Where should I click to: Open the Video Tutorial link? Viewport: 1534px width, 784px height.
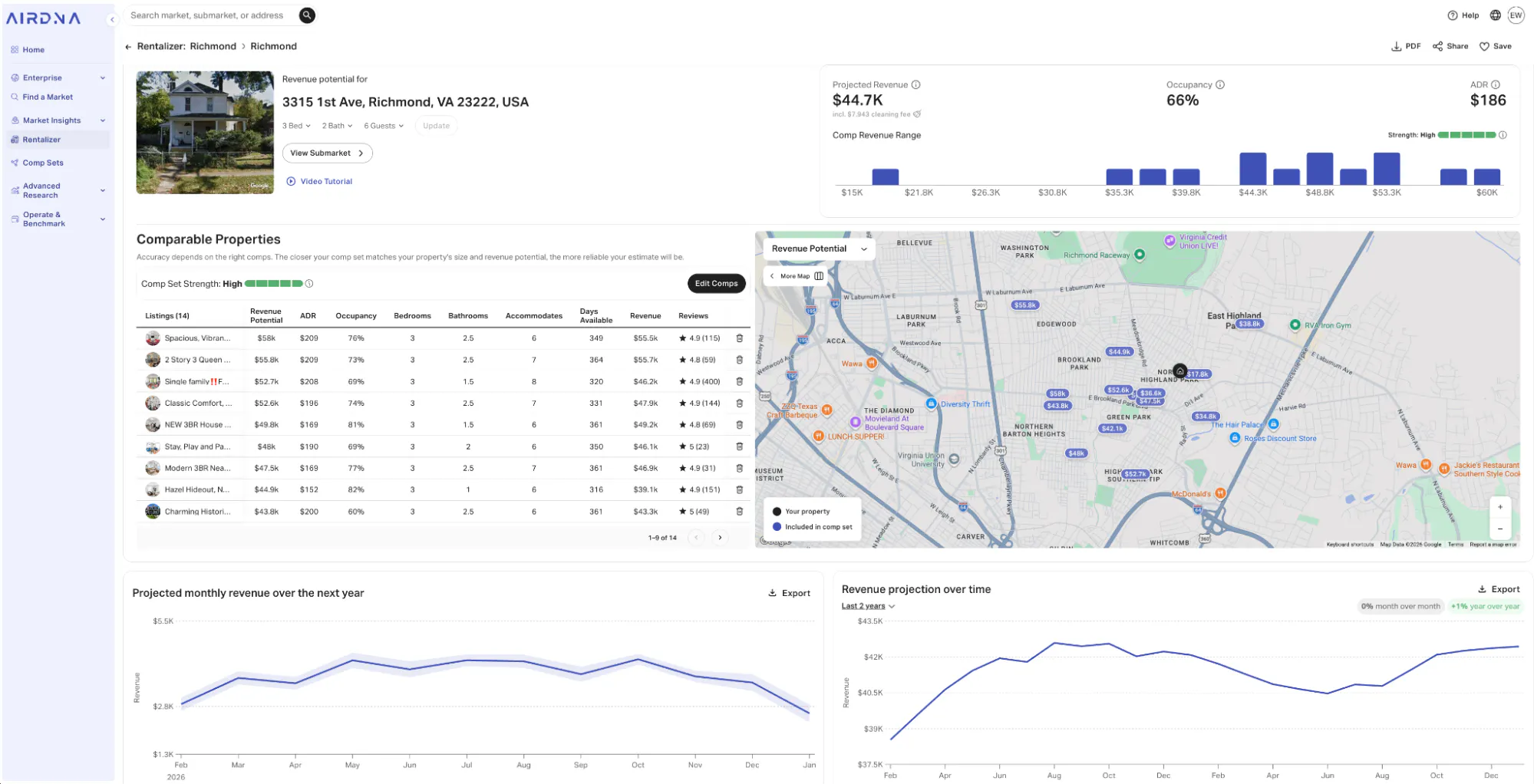(319, 182)
